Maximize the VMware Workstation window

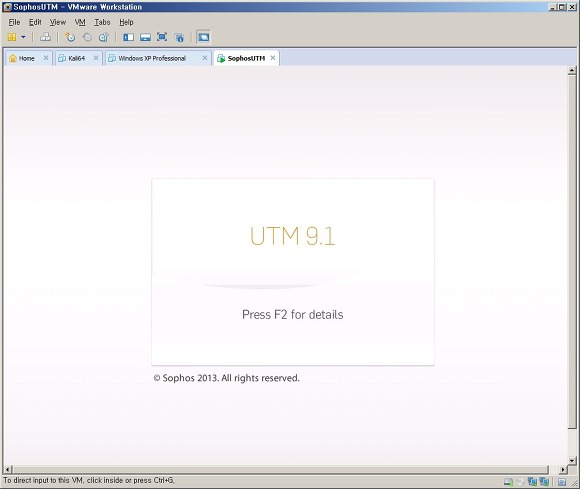click(562, 7)
